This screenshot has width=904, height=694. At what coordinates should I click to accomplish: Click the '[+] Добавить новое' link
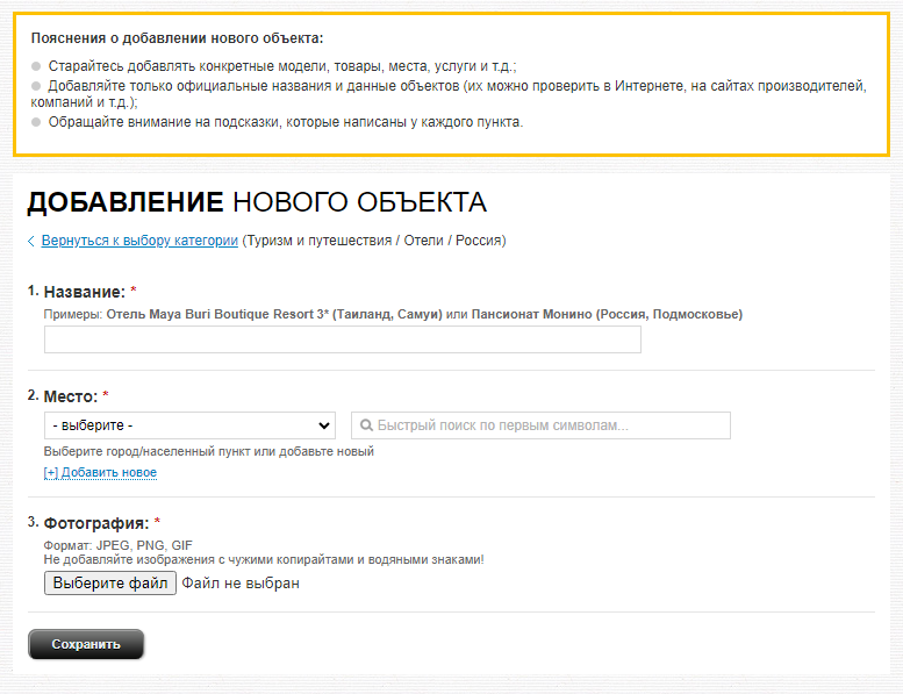100,472
